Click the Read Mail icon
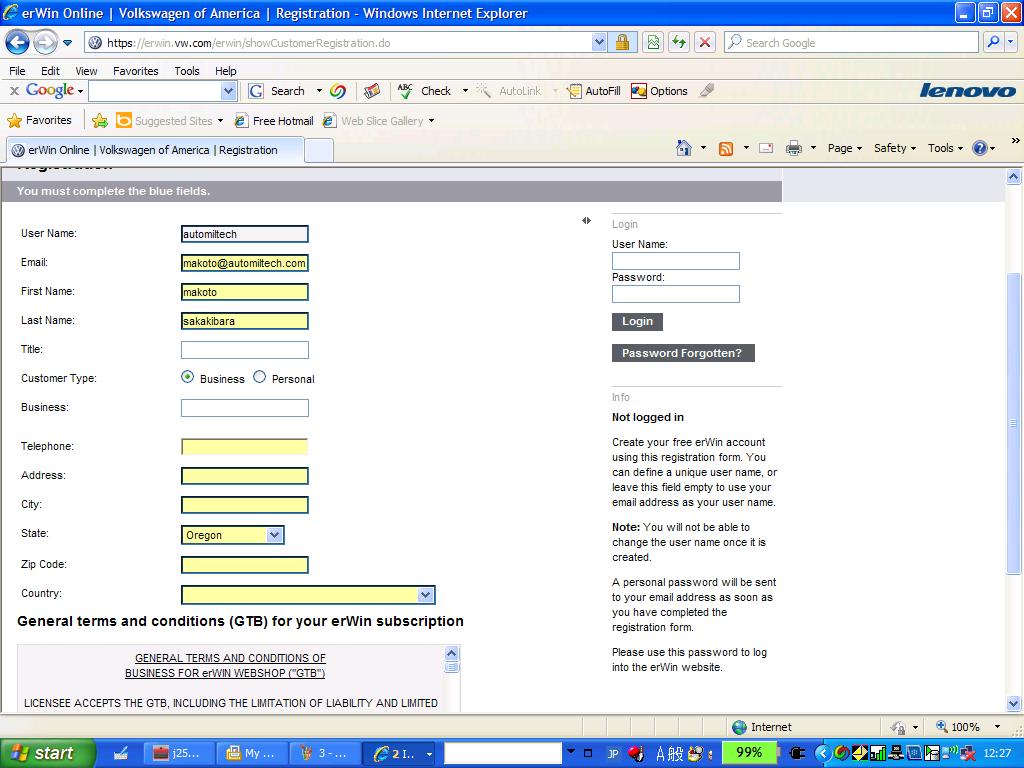The width and height of the screenshot is (1024, 768). point(766,148)
